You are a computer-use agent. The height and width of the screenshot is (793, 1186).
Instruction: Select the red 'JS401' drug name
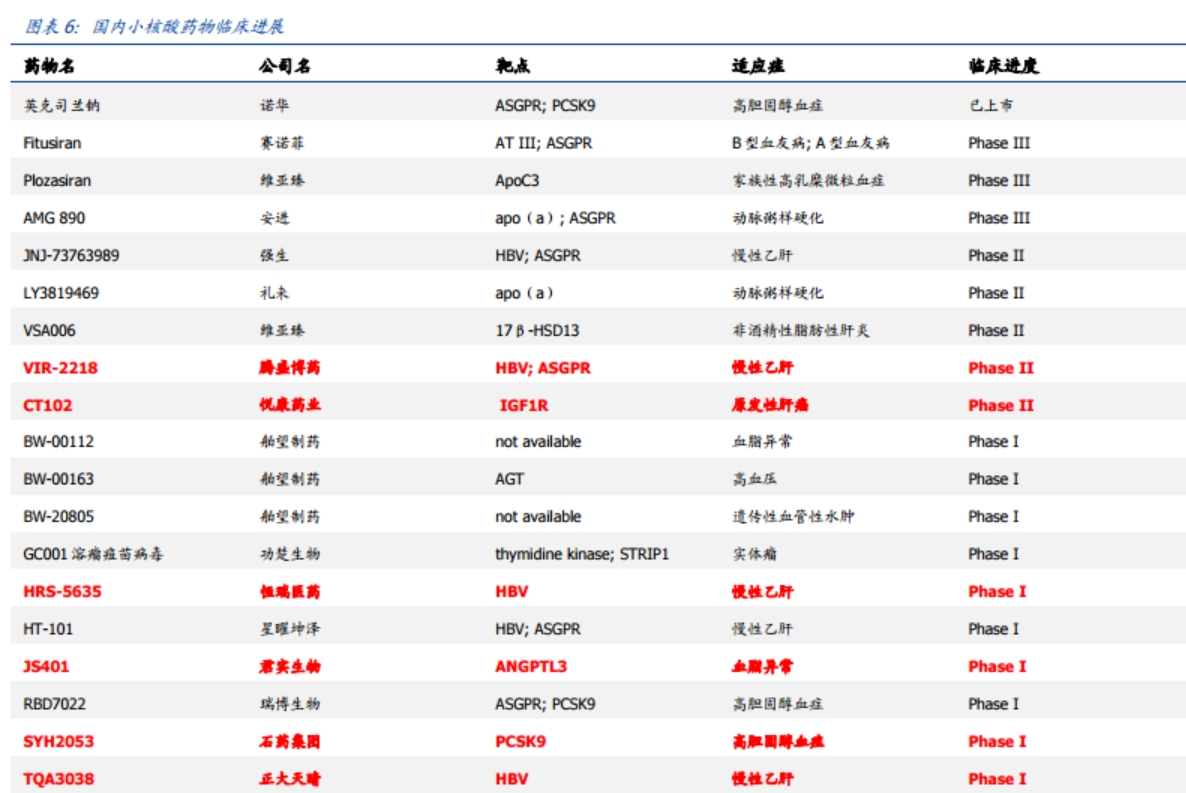(45, 667)
